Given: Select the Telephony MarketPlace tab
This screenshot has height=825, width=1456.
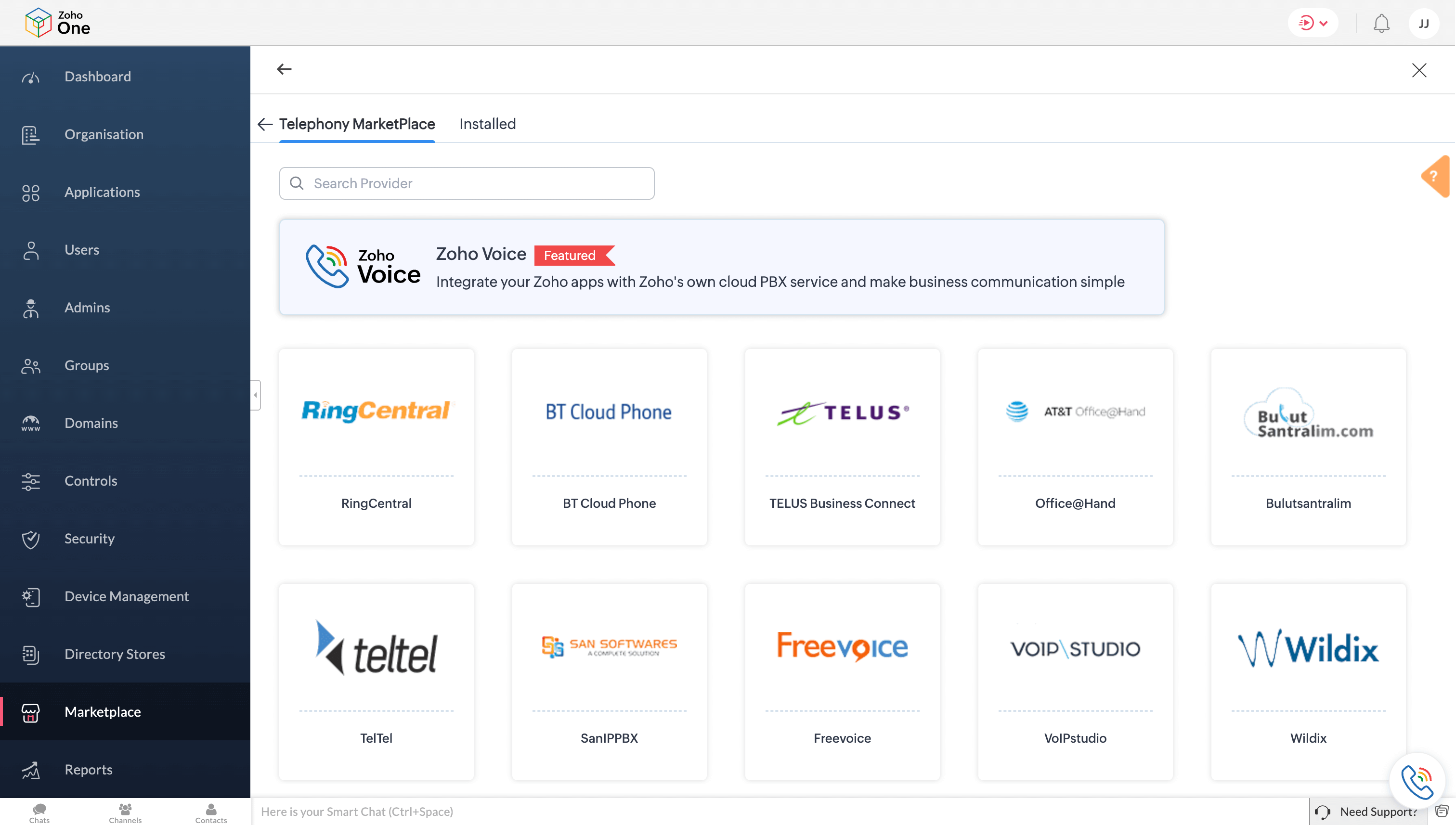Looking at the screenshot, I should click(356, 124).
